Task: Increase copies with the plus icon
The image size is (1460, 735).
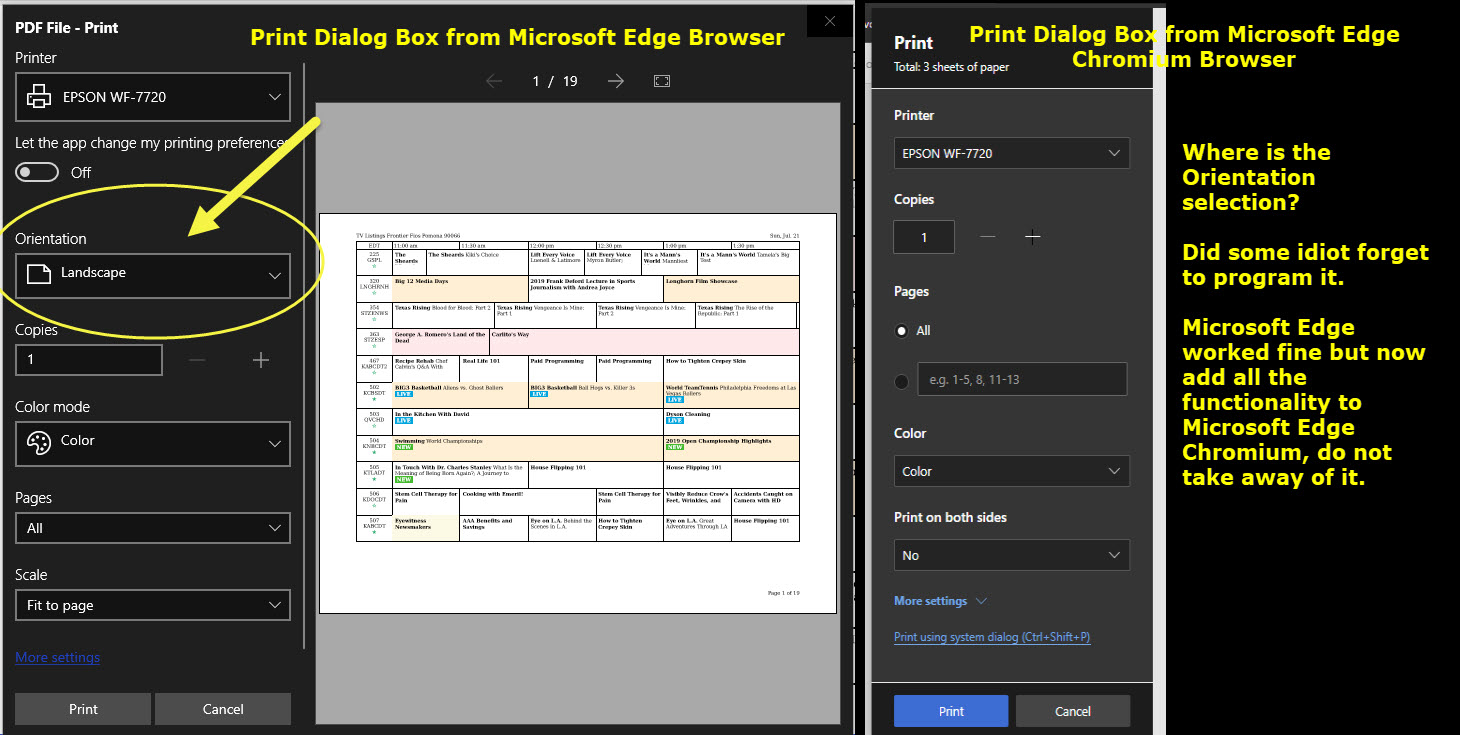Action: [260, 360]
